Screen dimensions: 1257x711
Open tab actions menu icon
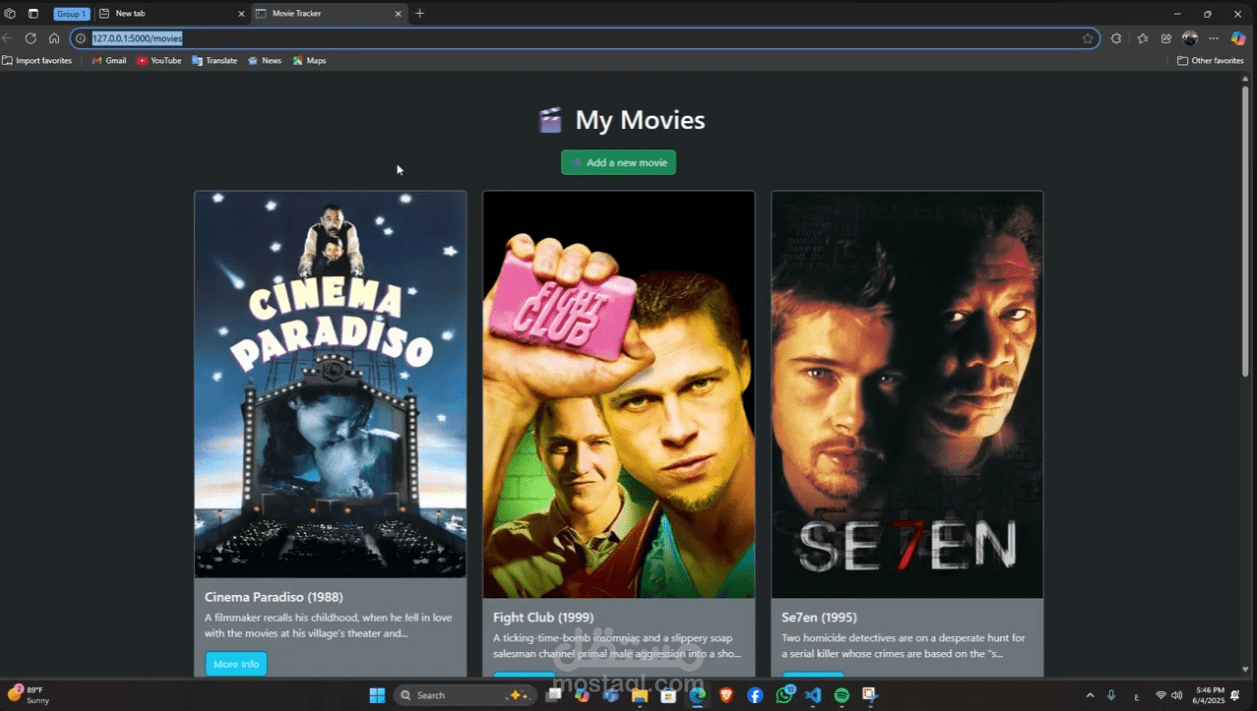point(33,14)
